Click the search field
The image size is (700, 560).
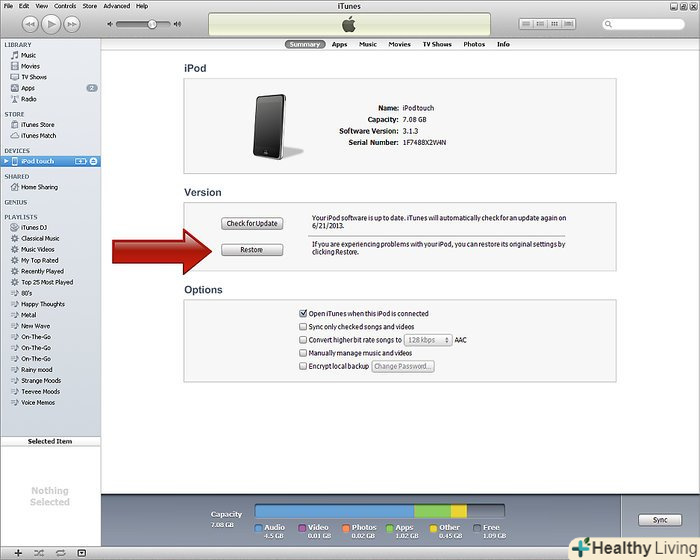tap(643, 24)
